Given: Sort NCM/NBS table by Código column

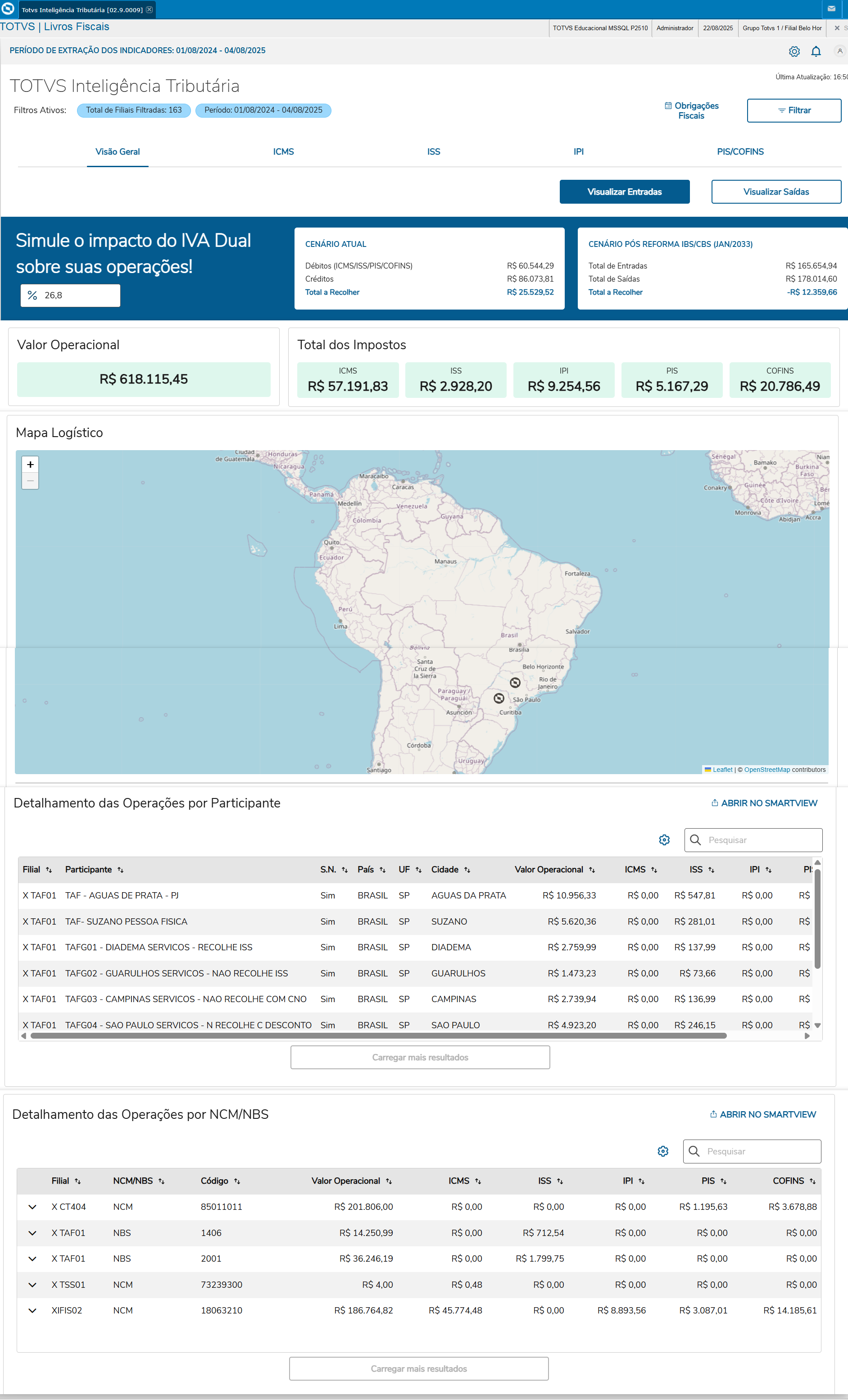Looking at the screenshot, I should pyautogui.click(x=237, y=1181).
